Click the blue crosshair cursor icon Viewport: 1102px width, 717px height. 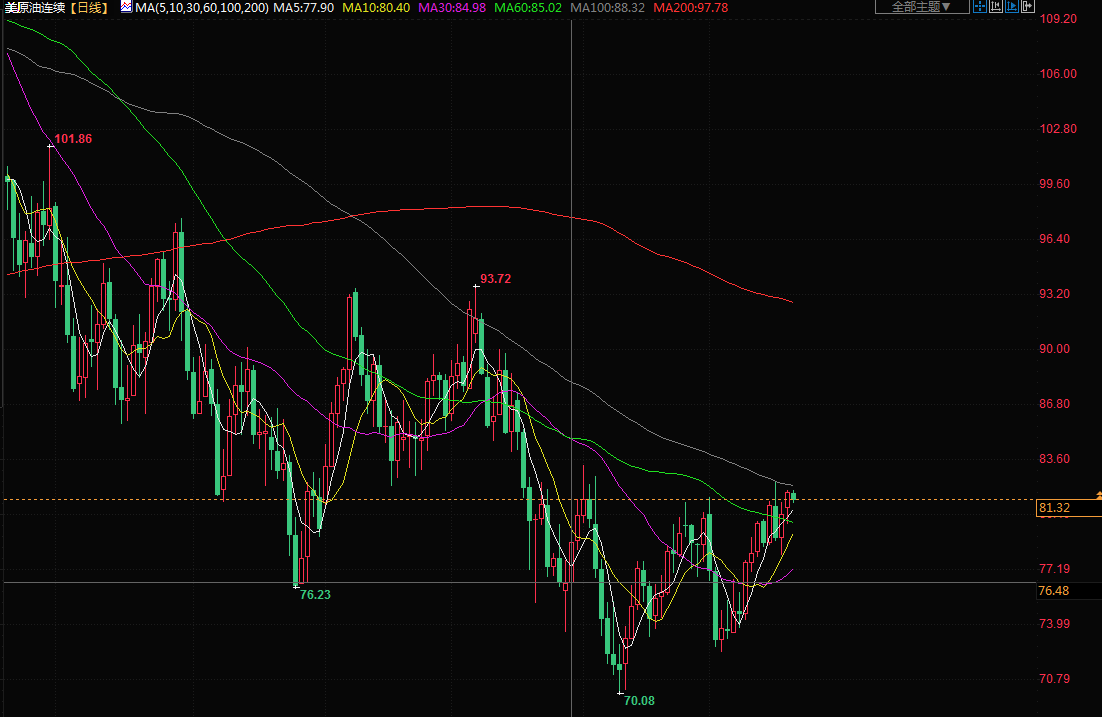tap(979, 7)
